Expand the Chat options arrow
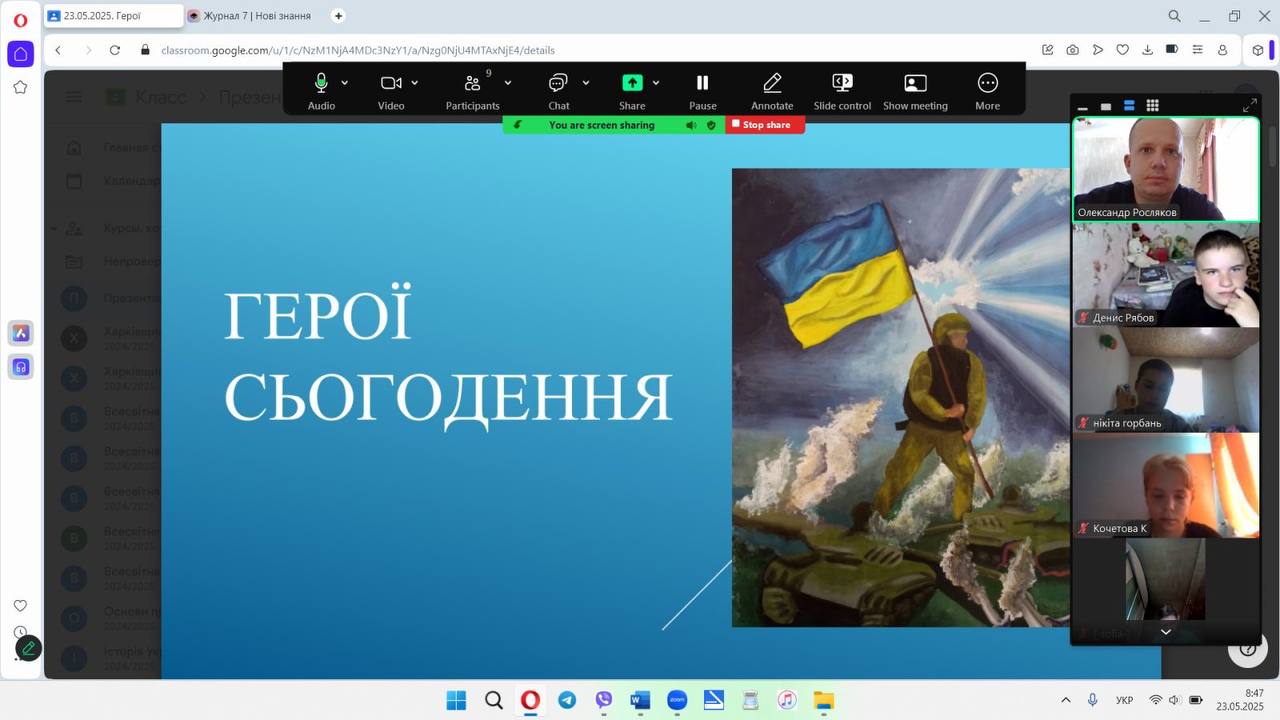Viewport: 1280px width, 720px height. [586, 83]
